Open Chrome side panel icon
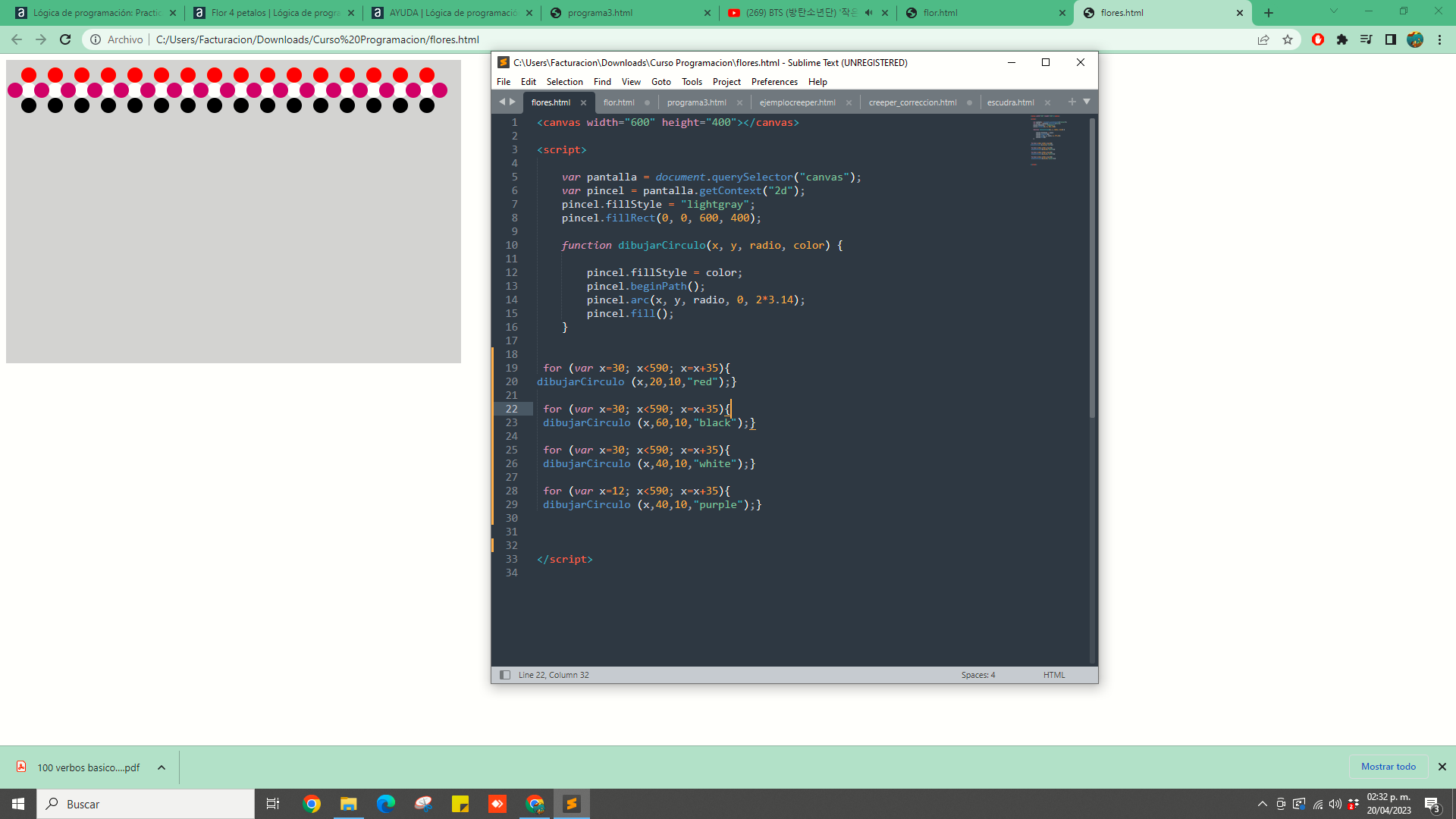The height and width of the screenshot is (819, 1456). coord(1391,39)
